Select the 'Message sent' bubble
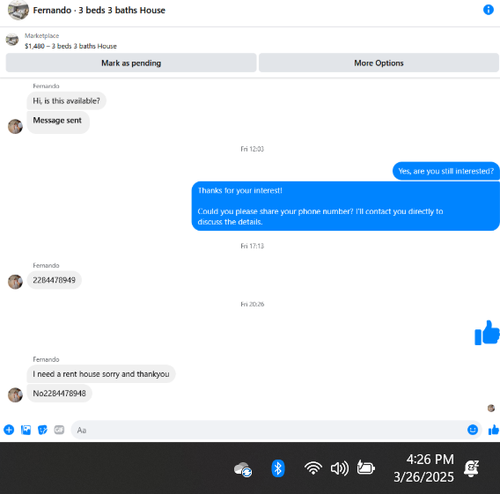The height and width of the screenshot is (494, 500). [58, 122]
